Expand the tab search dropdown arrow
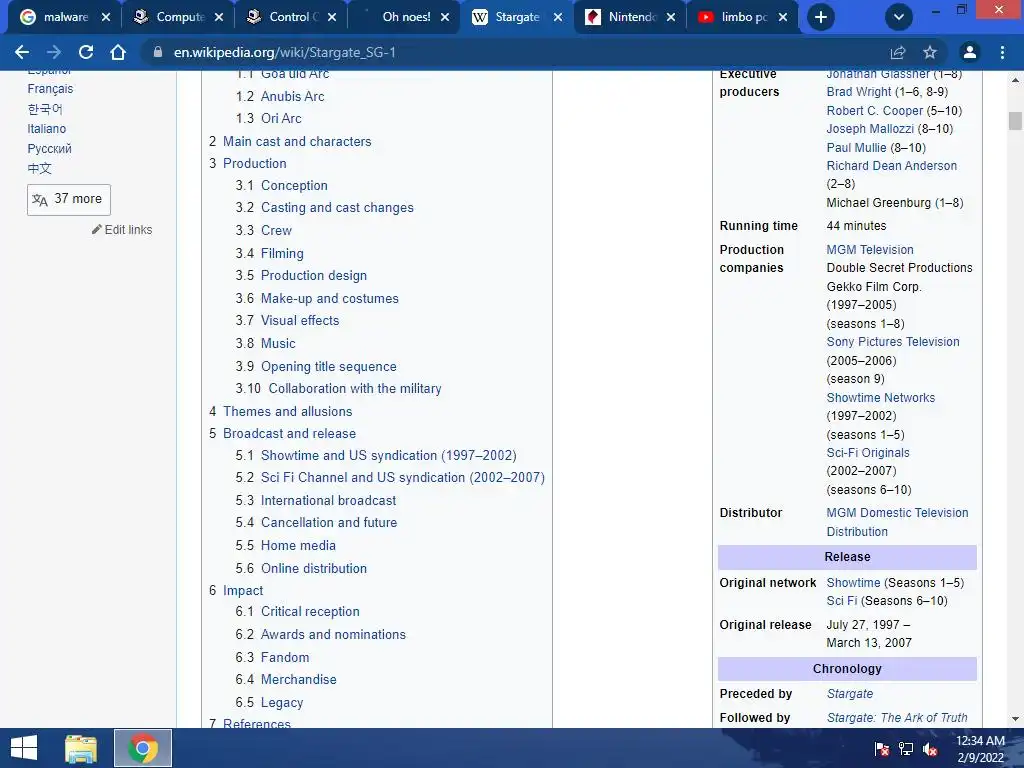The image size is (1024, 768). point(899,17)
